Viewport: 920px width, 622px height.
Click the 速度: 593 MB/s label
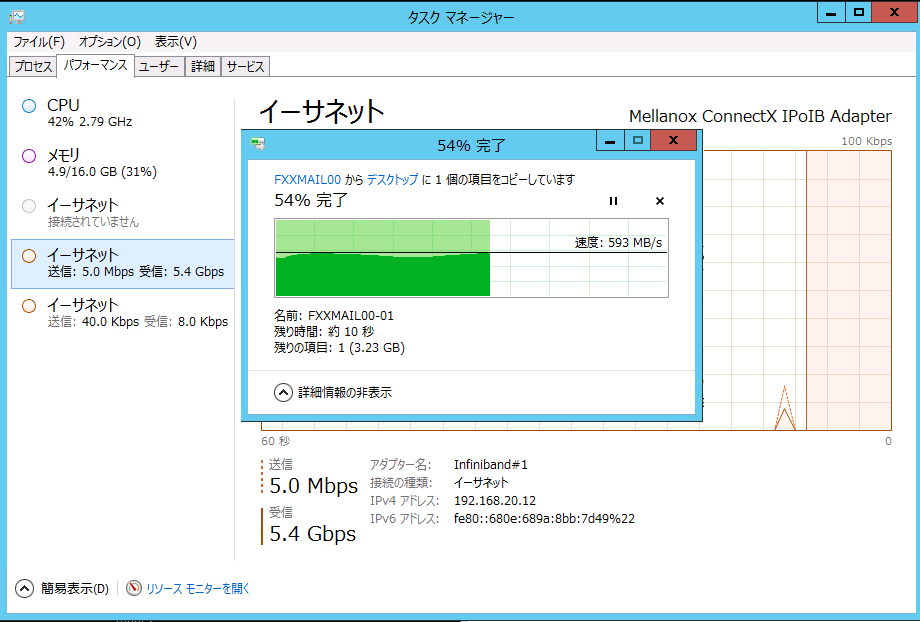point(618,242)
